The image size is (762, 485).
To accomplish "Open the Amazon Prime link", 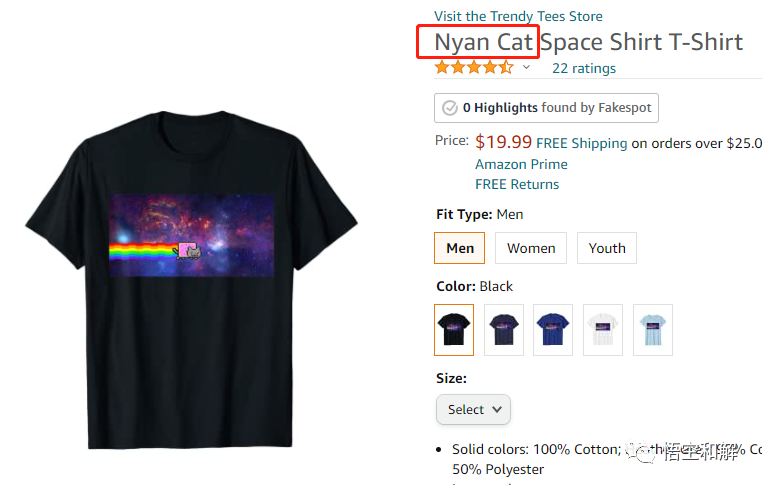I will click(x=521, y=164).
